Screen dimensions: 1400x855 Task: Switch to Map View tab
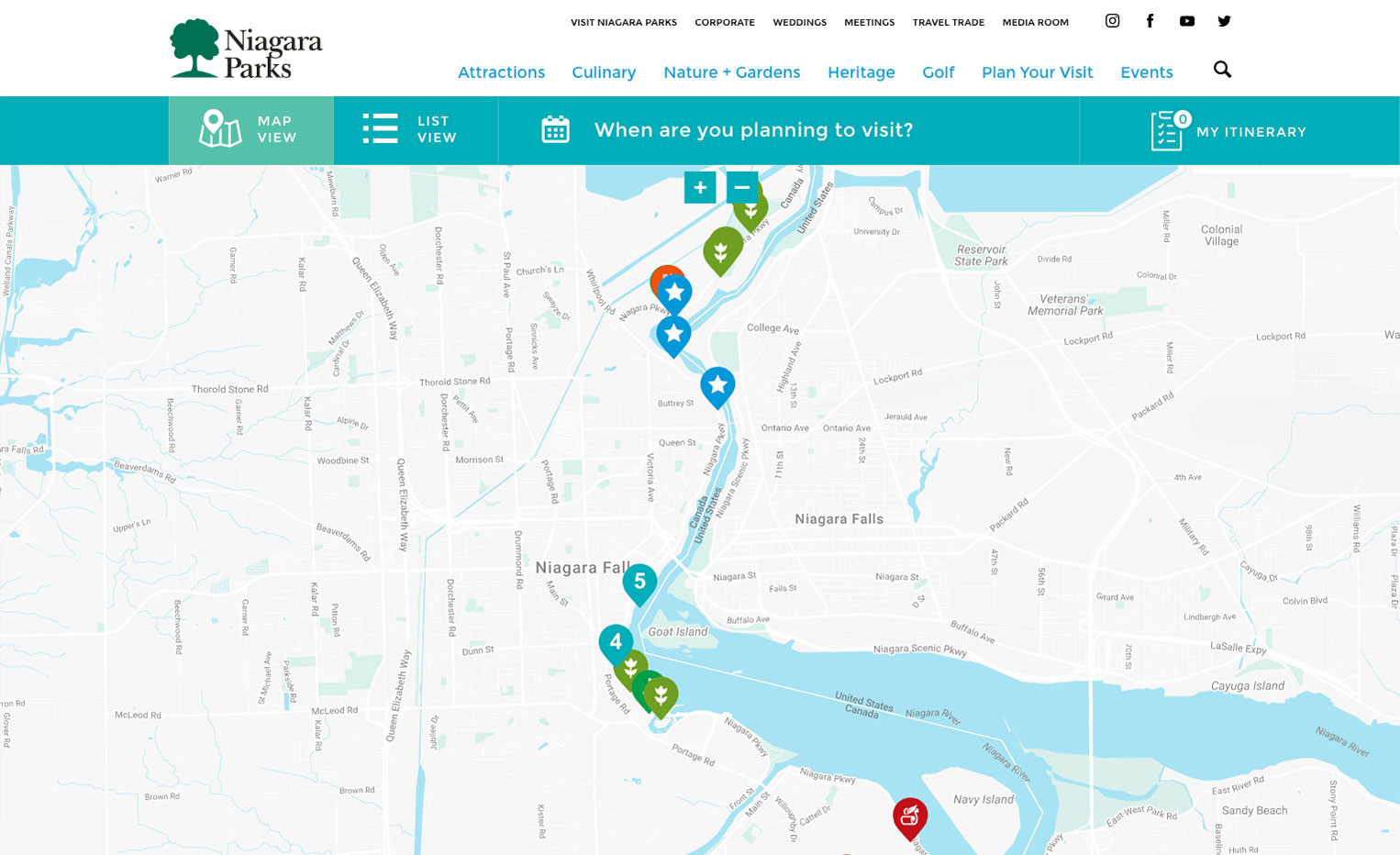coord(250,130)
